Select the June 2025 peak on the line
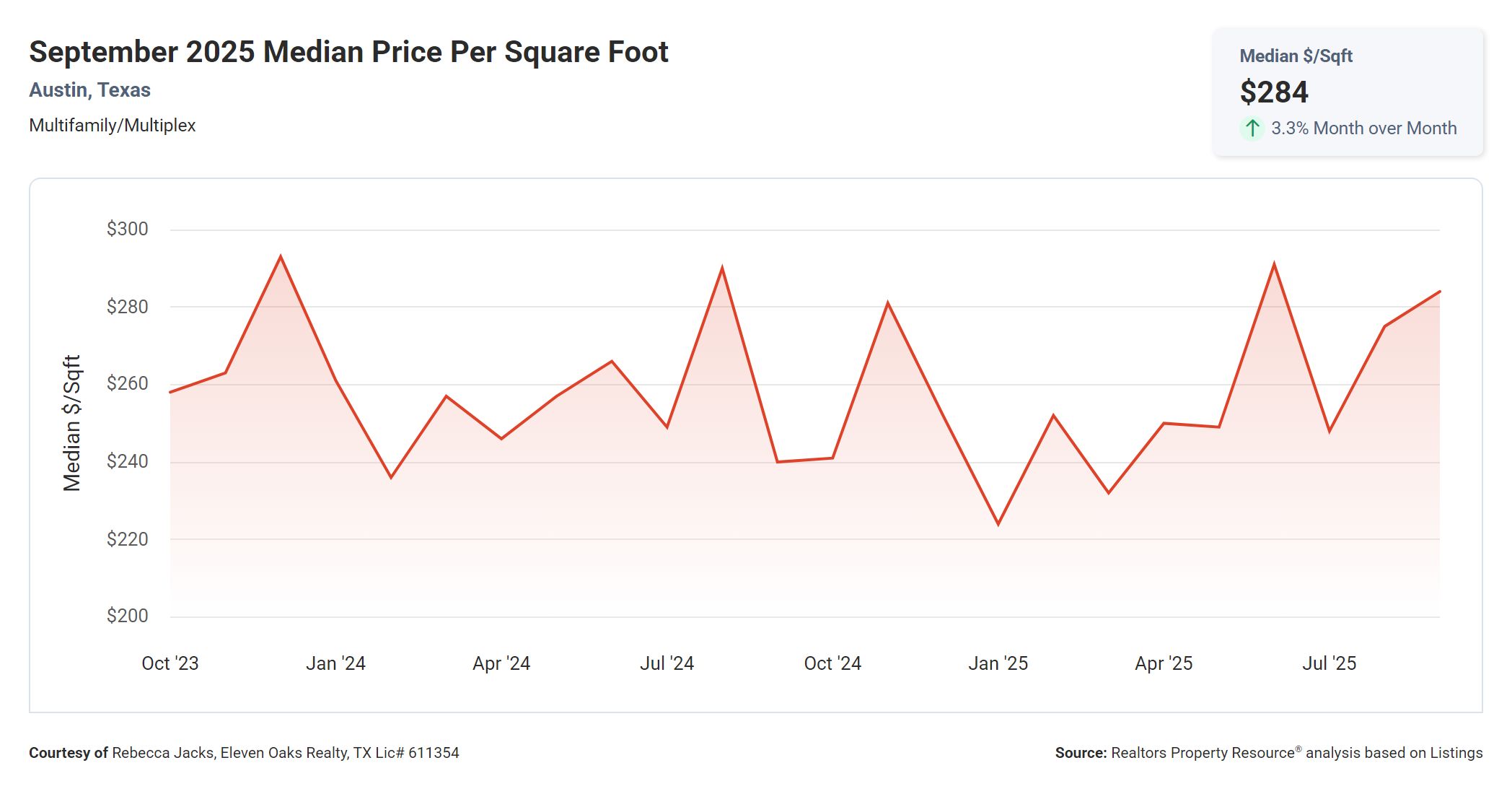 pyautogui.click(x=1273, y=262)
